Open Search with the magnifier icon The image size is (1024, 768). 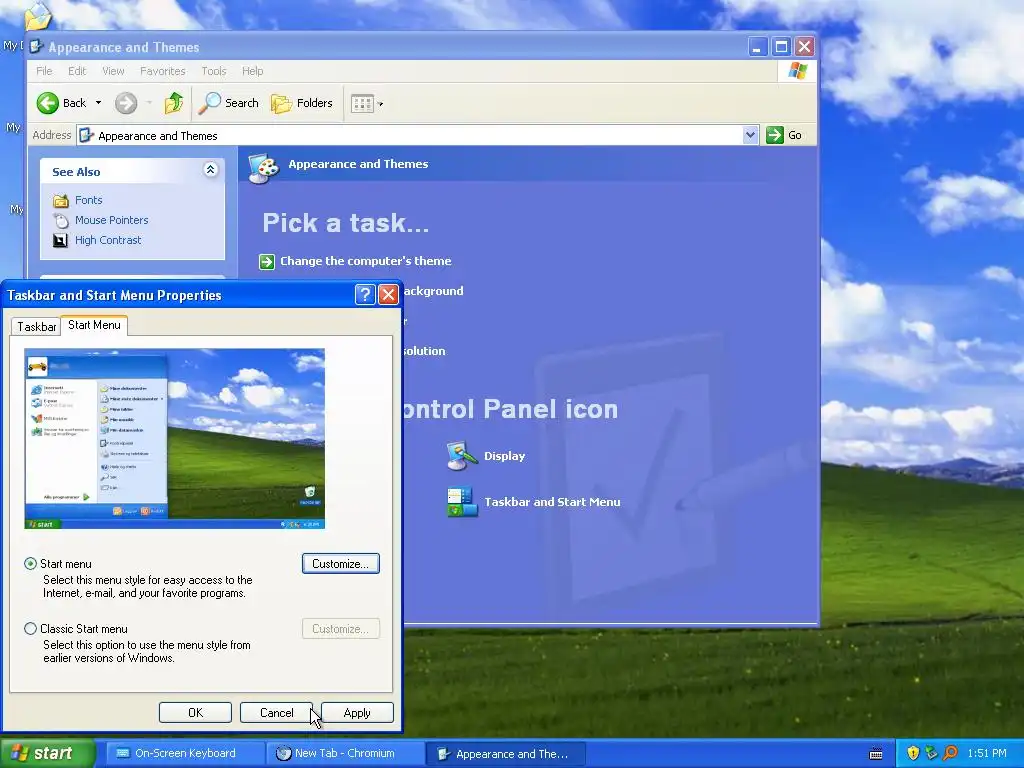[210, 103]
